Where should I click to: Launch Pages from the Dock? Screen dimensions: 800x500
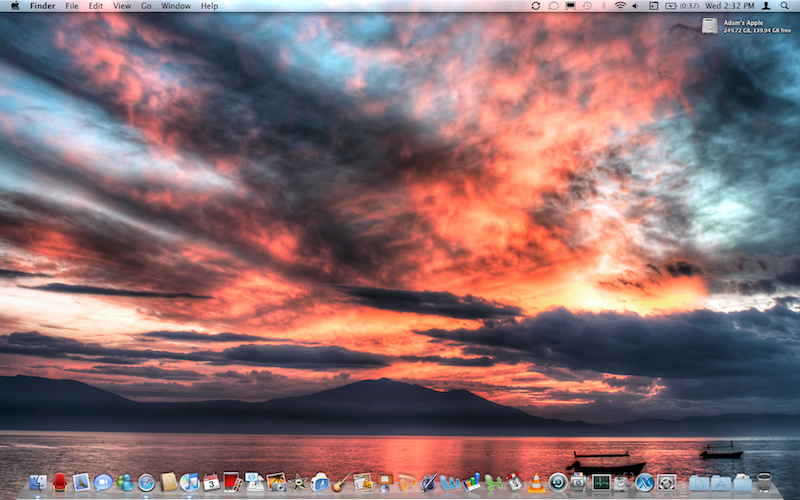point(363,482)
